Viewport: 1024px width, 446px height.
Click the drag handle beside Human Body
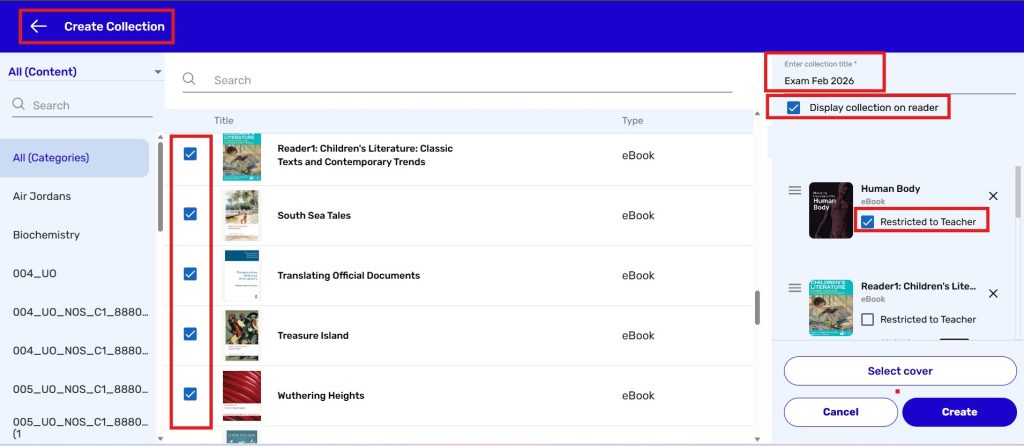pos(794,190)
